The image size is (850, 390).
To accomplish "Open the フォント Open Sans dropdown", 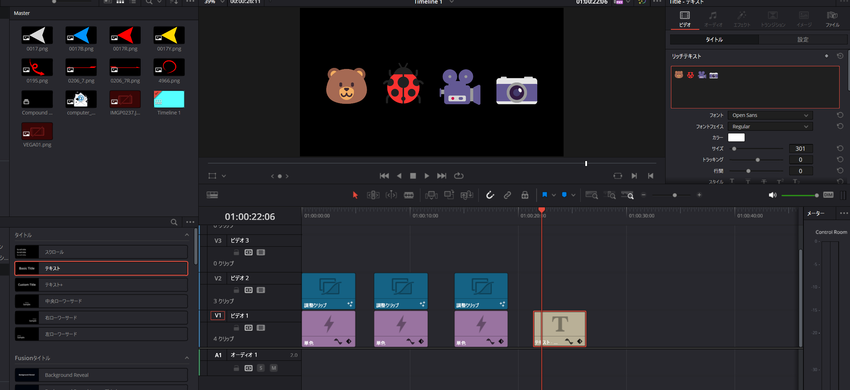I will tap(770, 115).
